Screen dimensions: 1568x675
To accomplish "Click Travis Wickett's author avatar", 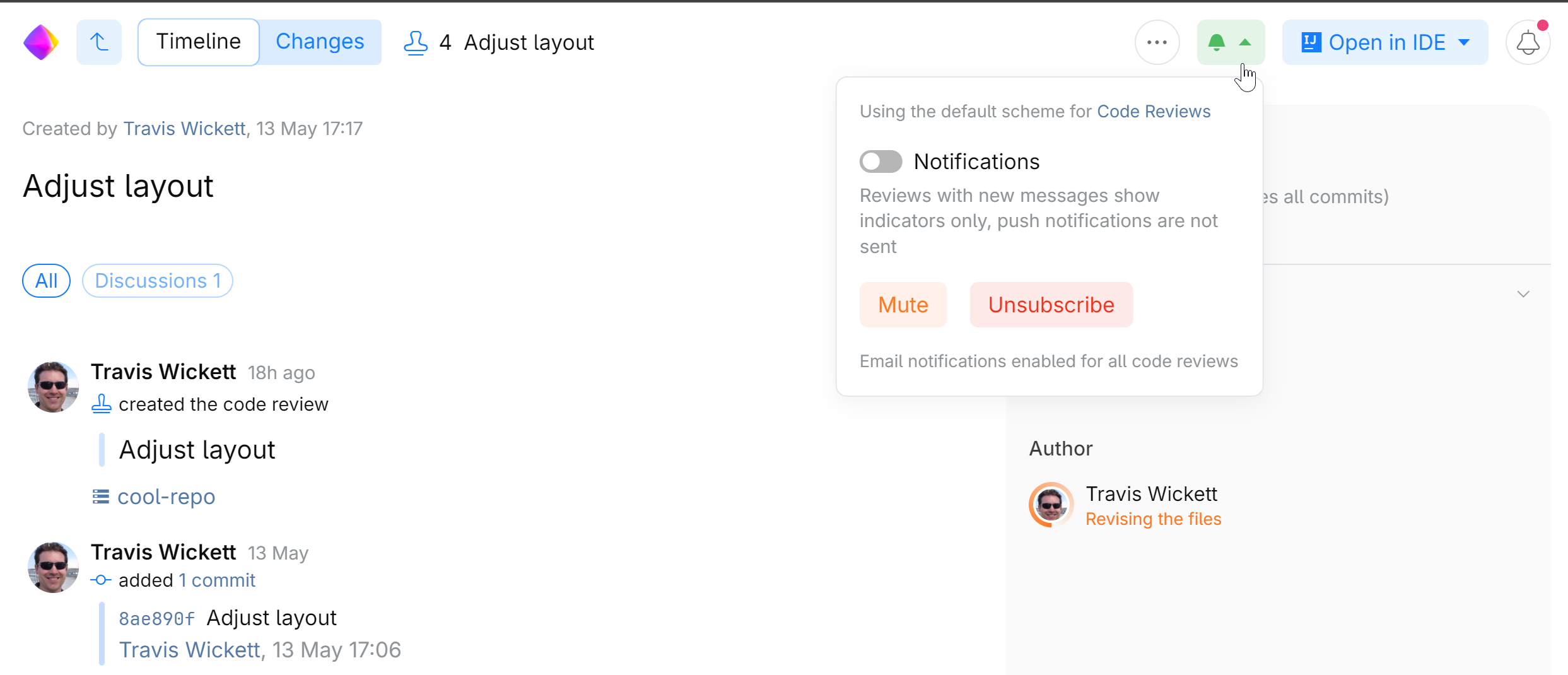I will click(1050, 505).
